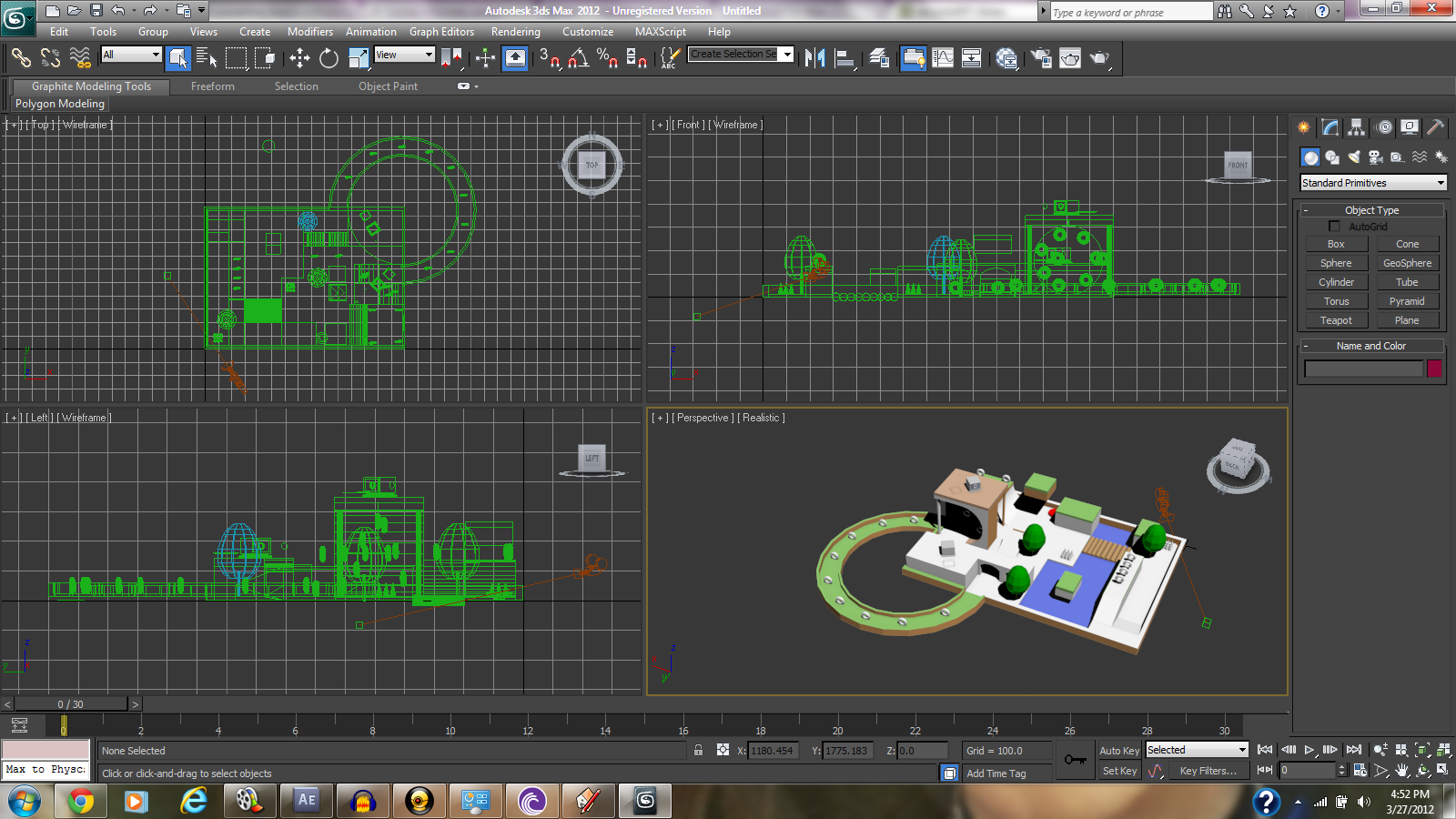
Task: Open the Standard Primitives dropdown
Action: point(1372,182)
